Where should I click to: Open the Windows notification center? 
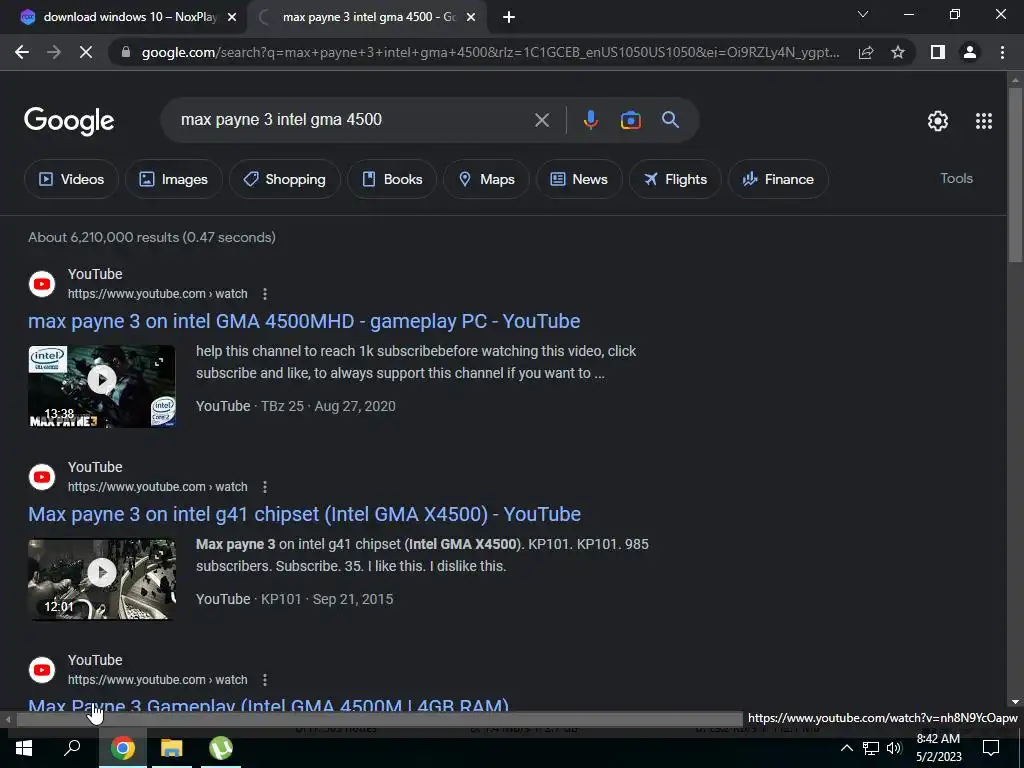click(991, 748)
